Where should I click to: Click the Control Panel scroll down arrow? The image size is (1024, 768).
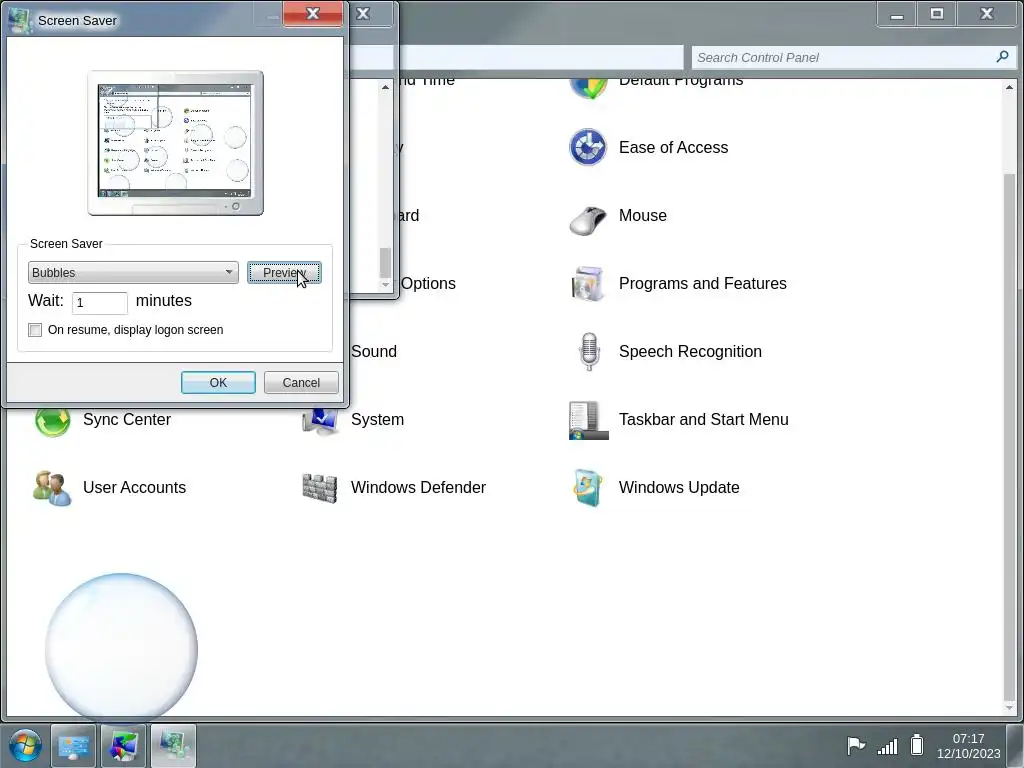(1010, 708)
